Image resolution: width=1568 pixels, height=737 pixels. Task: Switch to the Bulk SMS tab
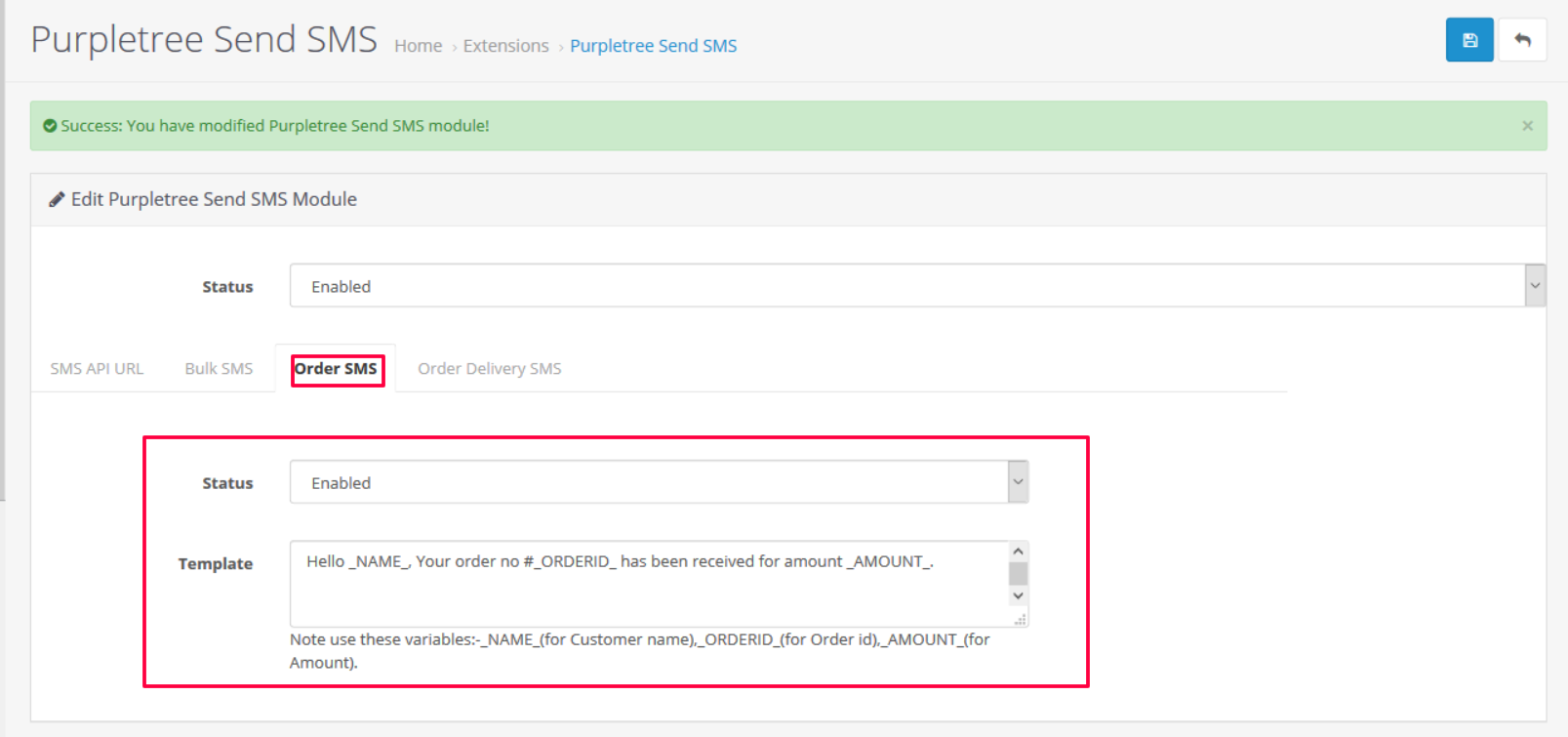pos(219,368)
